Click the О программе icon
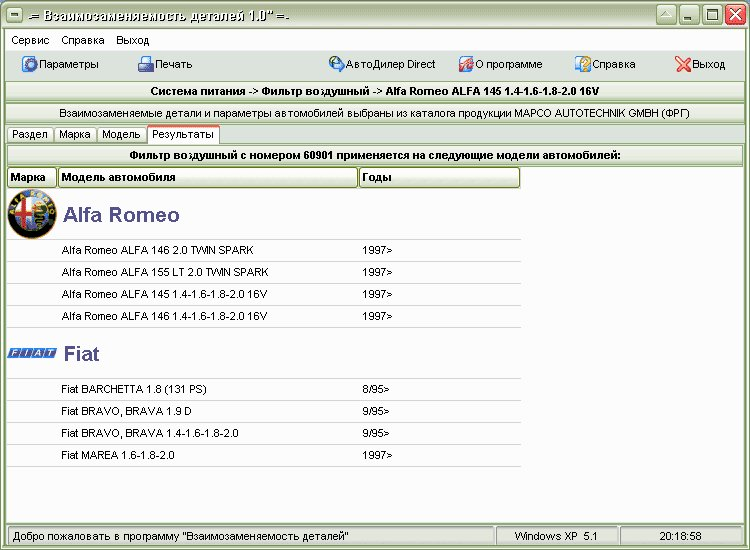This screenshot has width=750, height=550. [466, 64]
